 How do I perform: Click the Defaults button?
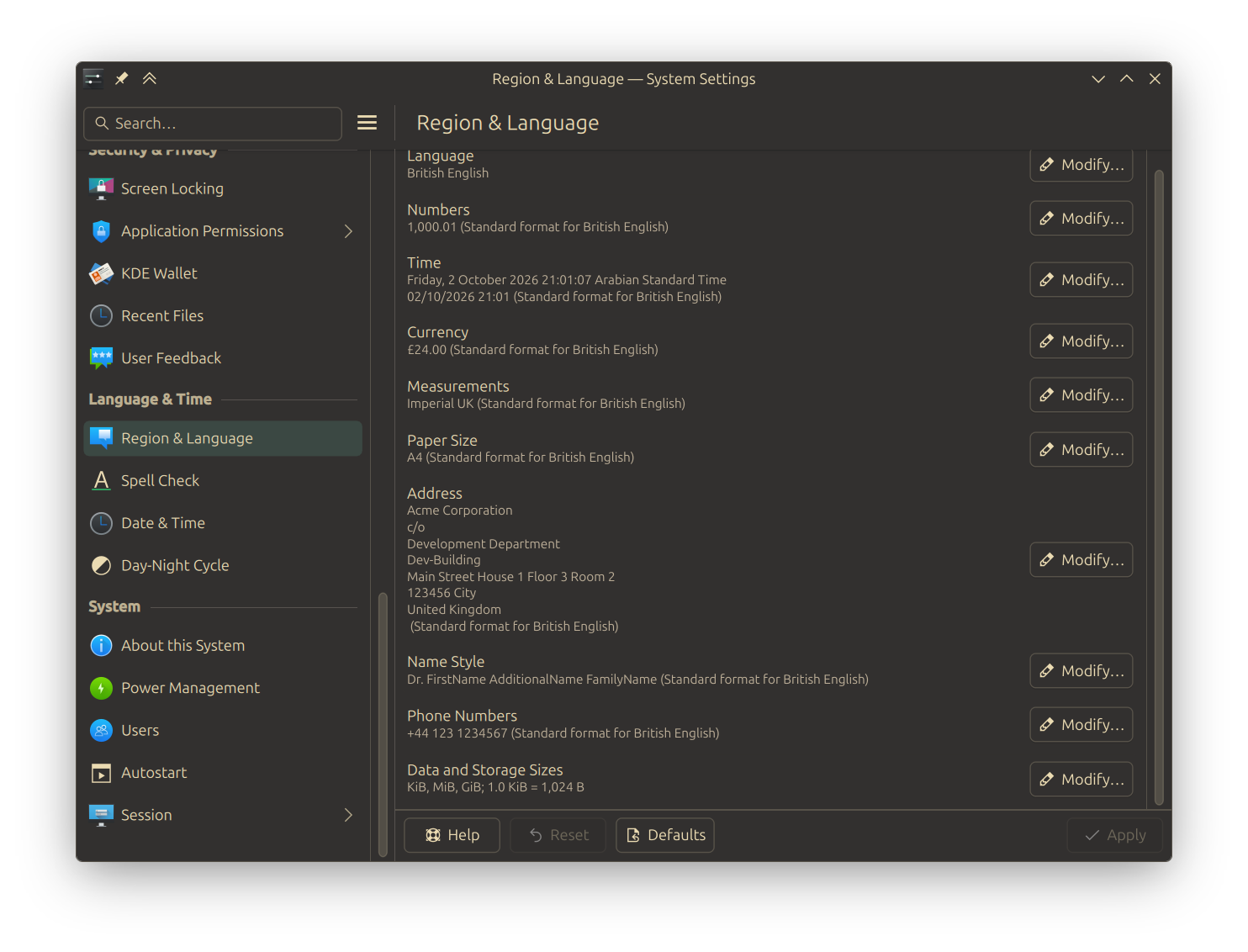(665, 835)
